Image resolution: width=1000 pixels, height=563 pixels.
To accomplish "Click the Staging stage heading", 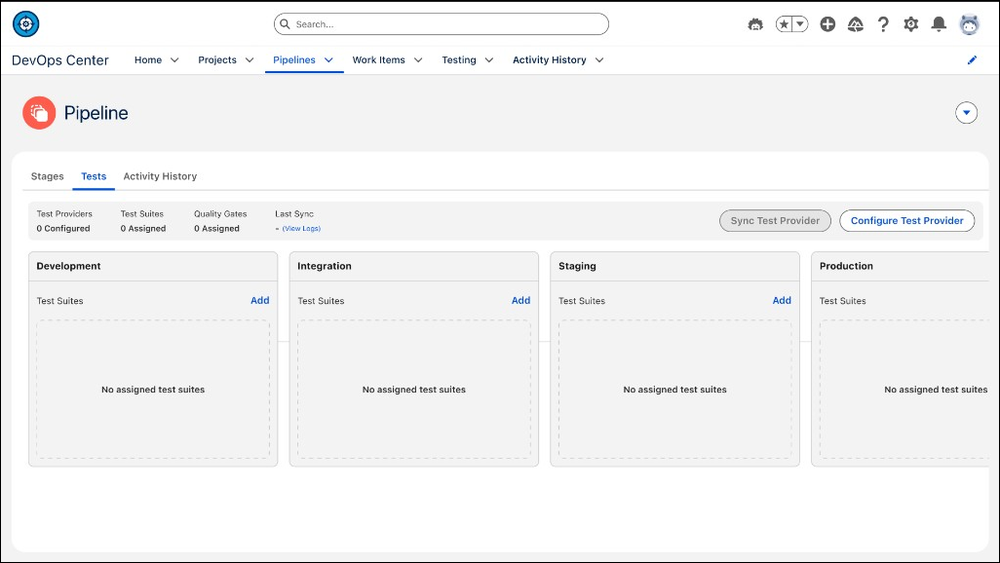I will pyautogui.click(x=577, y=266).
